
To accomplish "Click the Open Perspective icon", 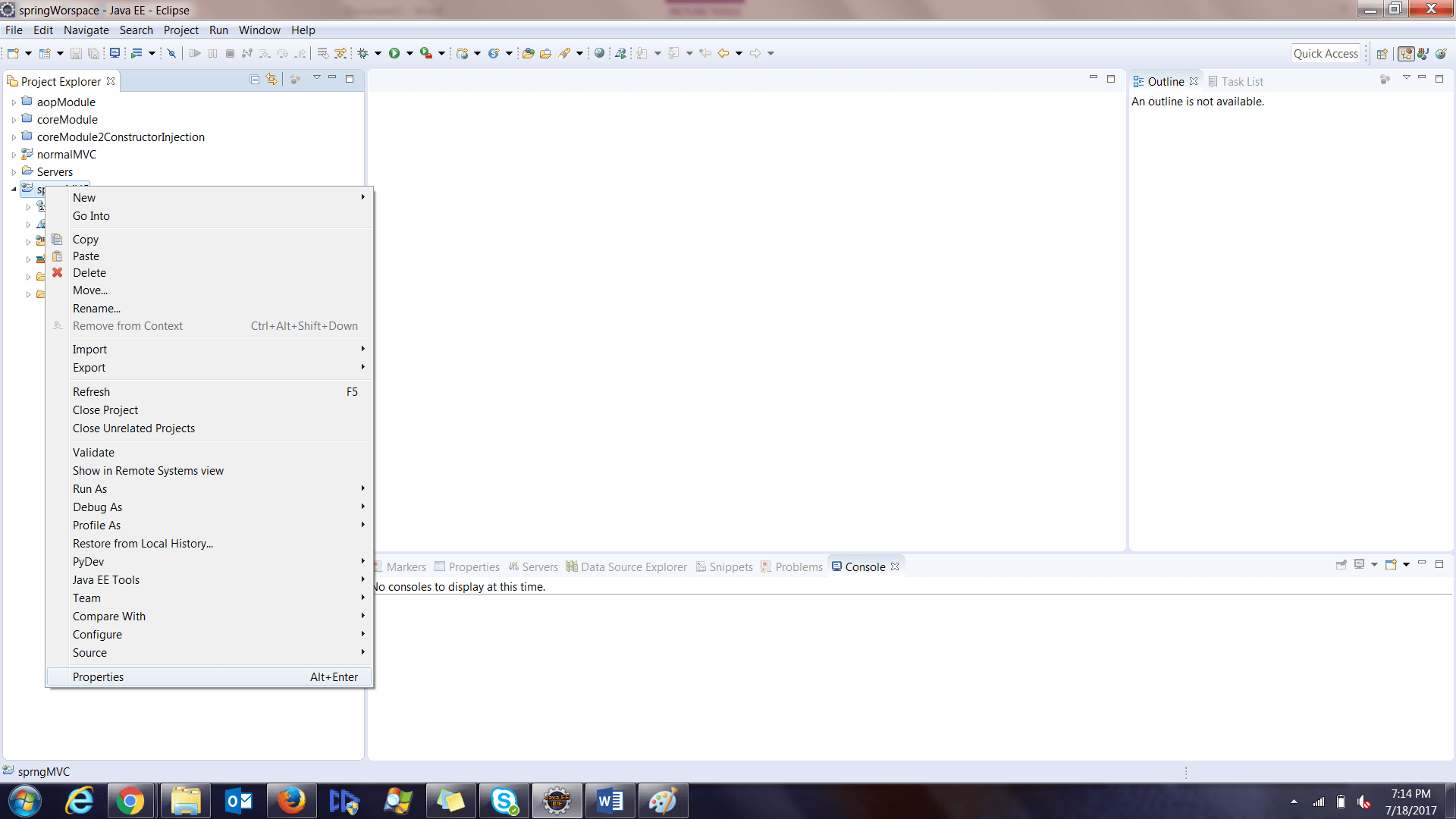I will [x=1382, y=54].
